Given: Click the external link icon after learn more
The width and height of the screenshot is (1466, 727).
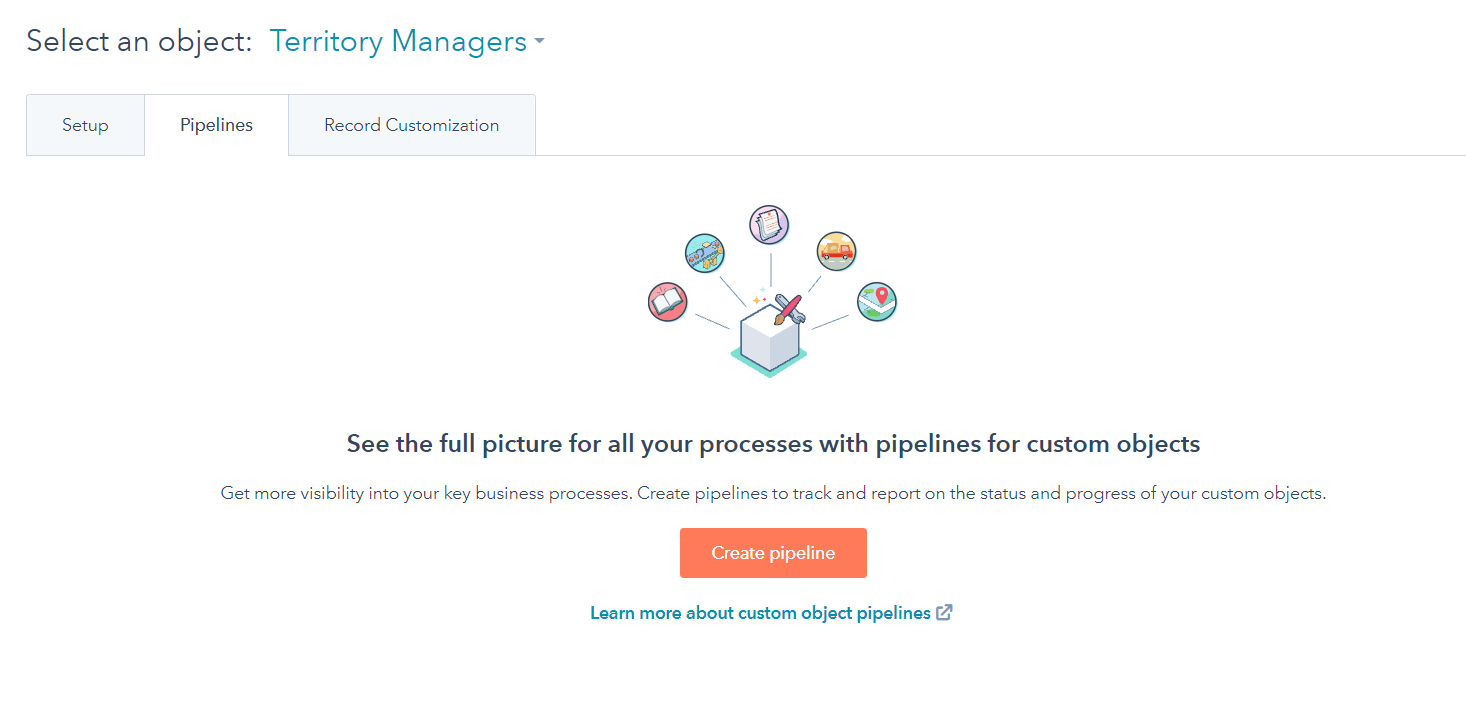Looking at the screenshot, I should [x=944, y=612].
